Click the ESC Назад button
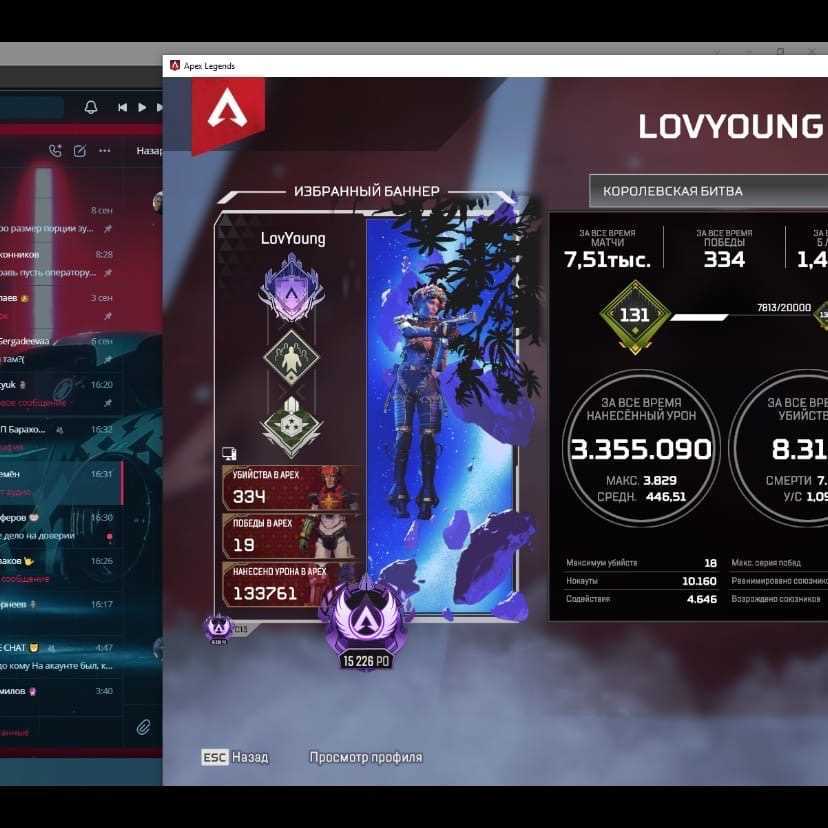This screenshot has width=828, height=828. [234, 757]
